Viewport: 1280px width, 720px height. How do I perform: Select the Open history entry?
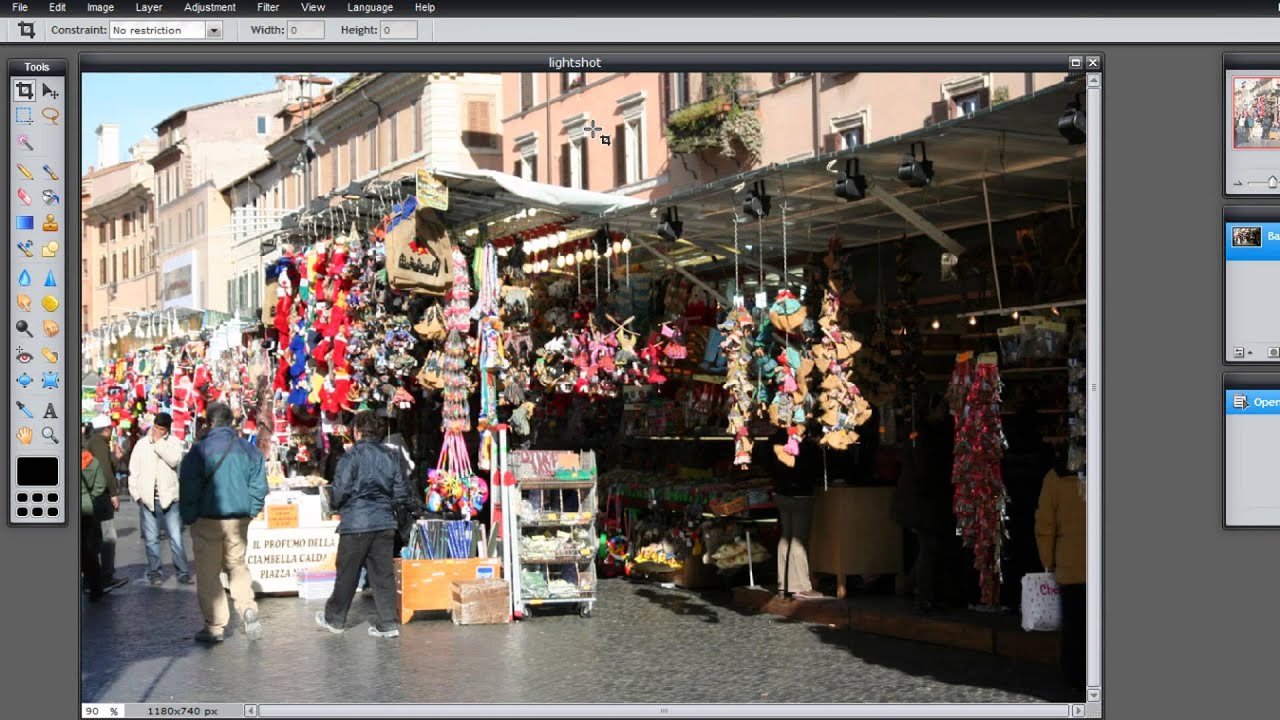[1253, 402]
